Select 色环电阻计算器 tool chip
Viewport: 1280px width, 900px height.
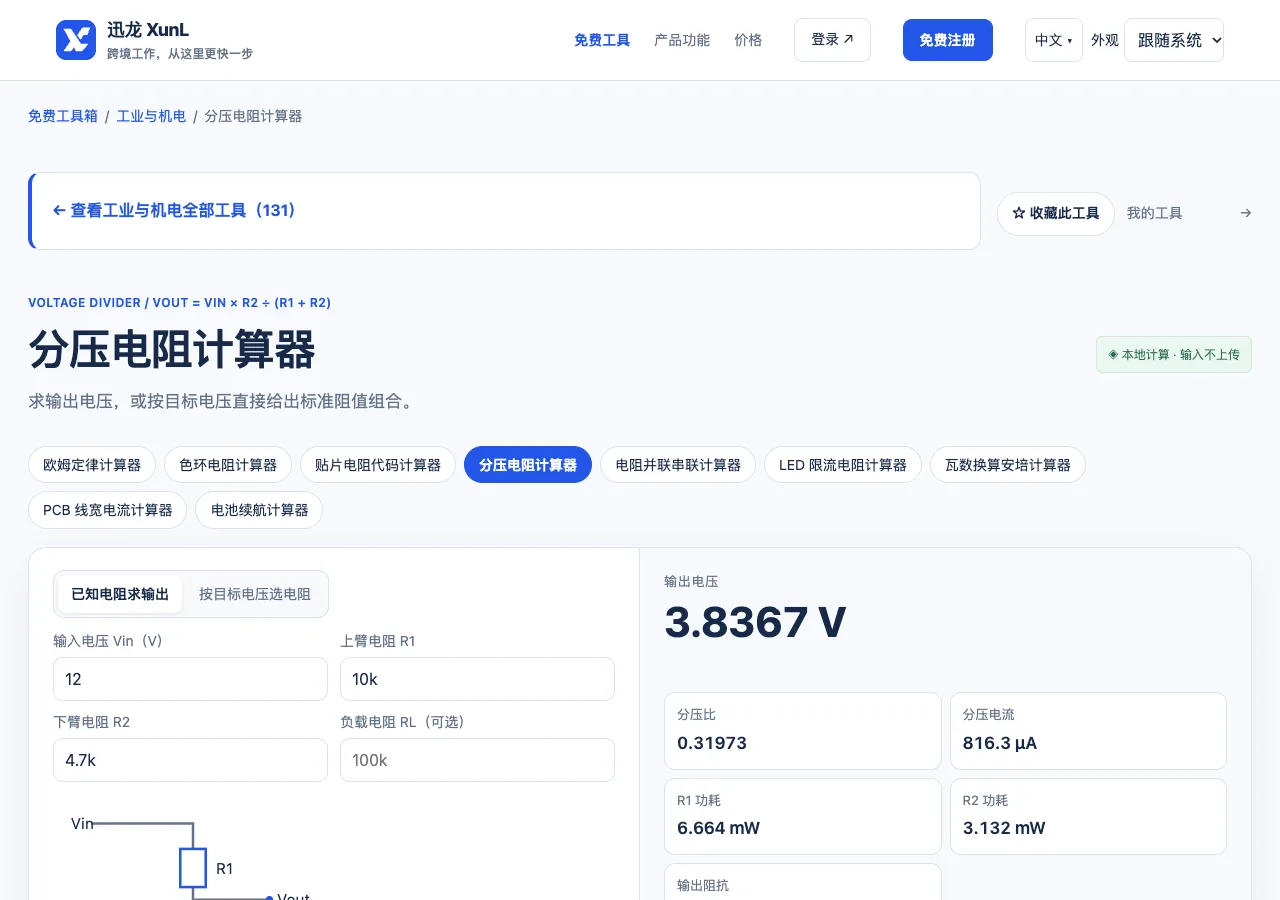coord(228,465)
